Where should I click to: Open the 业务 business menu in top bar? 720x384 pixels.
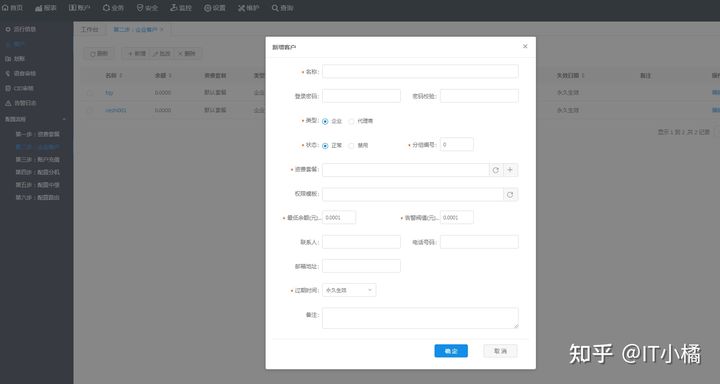[113, 8]
